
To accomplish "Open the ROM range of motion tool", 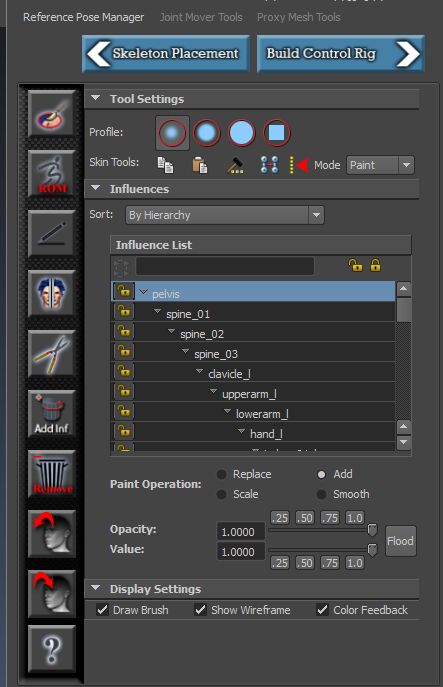I will click(52, 174).
